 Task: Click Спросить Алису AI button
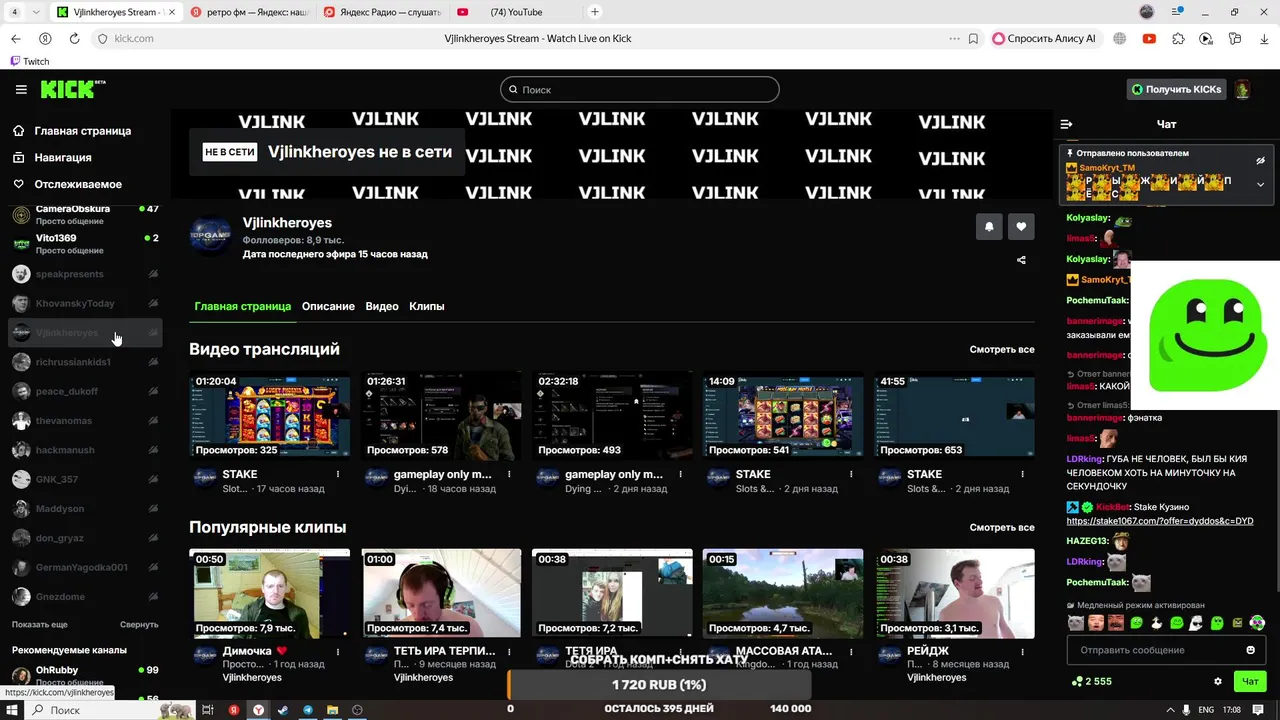(1044, 38)
